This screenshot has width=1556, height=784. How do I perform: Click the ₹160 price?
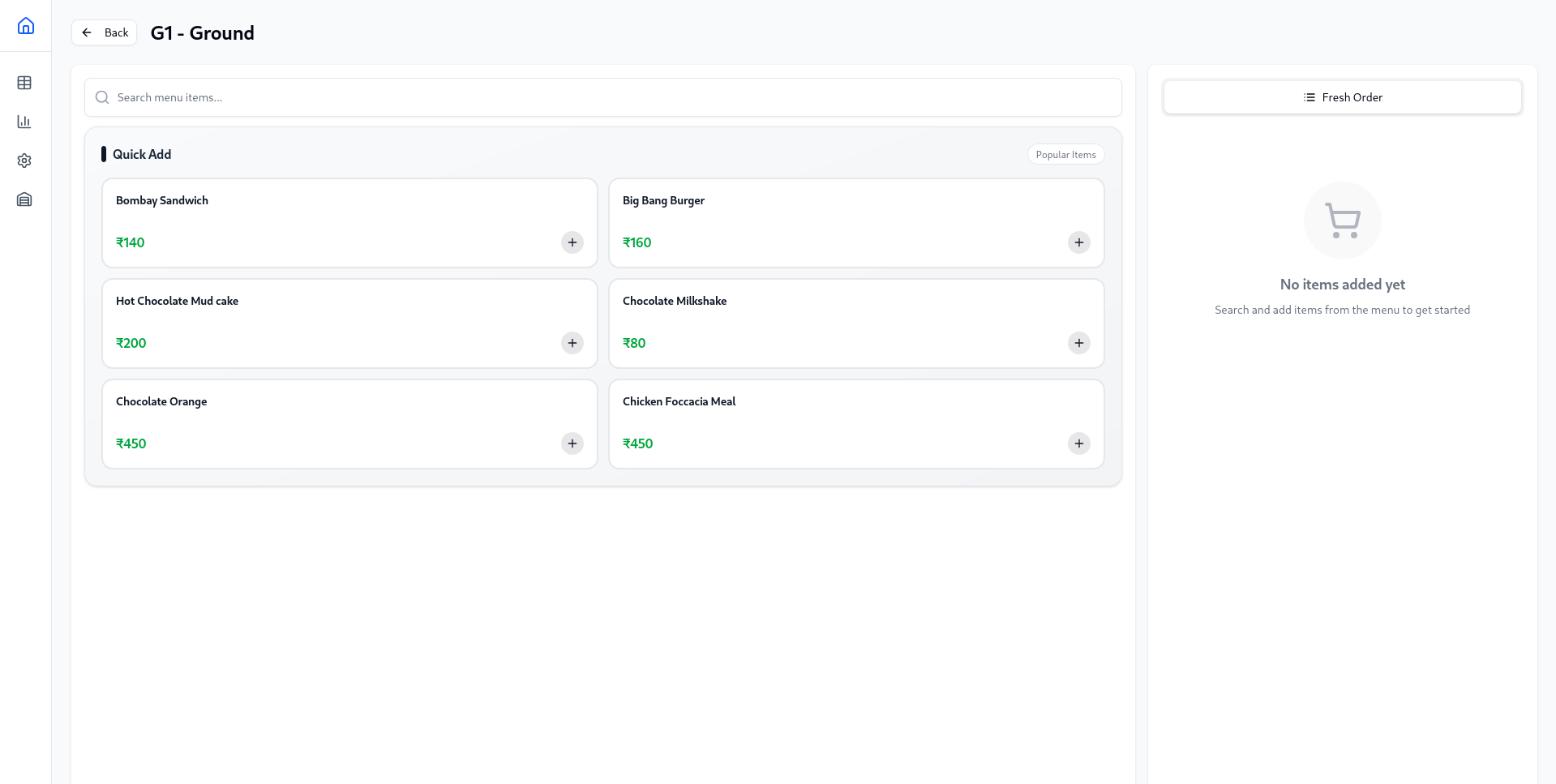pos(637,242)
